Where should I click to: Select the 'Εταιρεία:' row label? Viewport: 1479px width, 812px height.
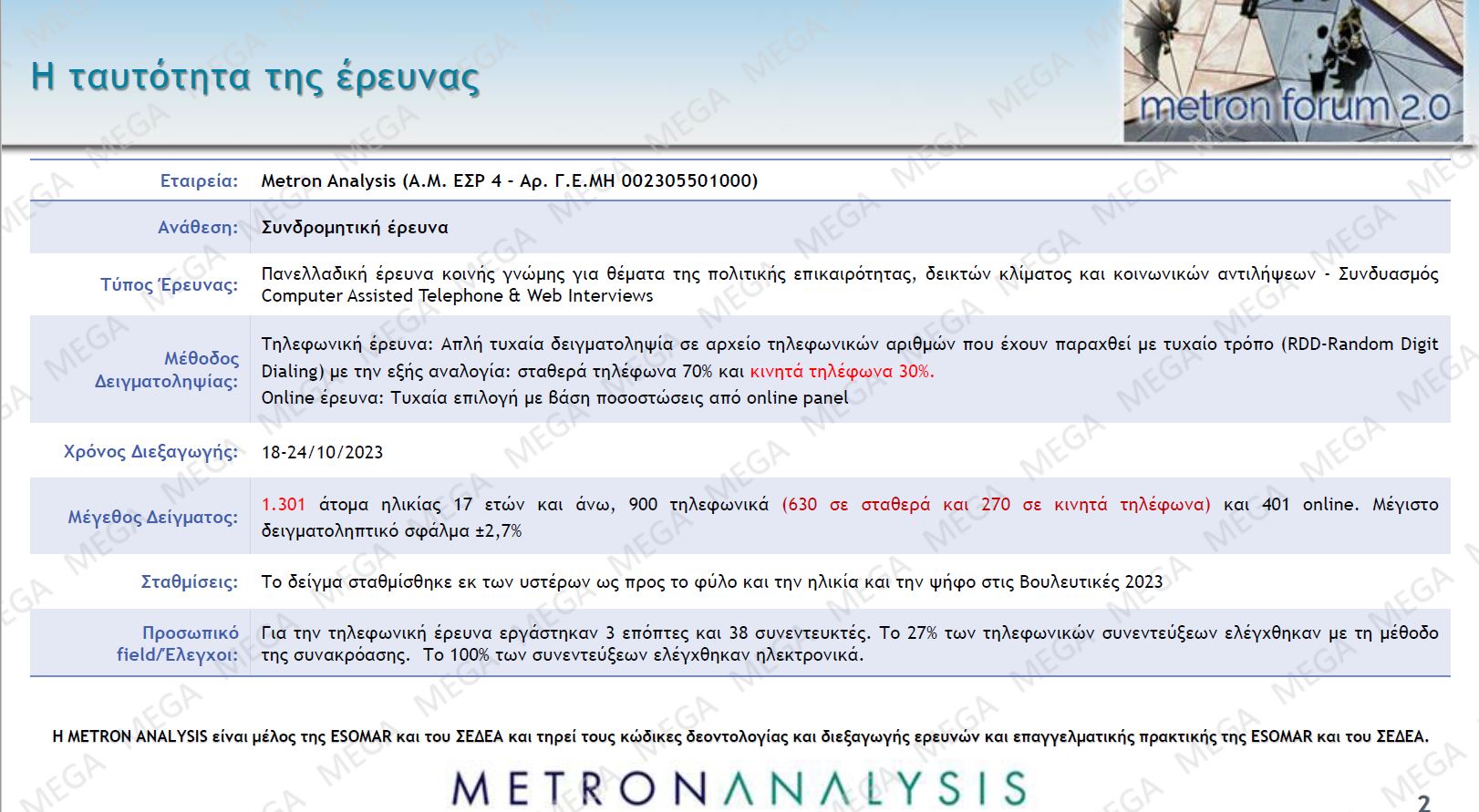coord(199,180)
